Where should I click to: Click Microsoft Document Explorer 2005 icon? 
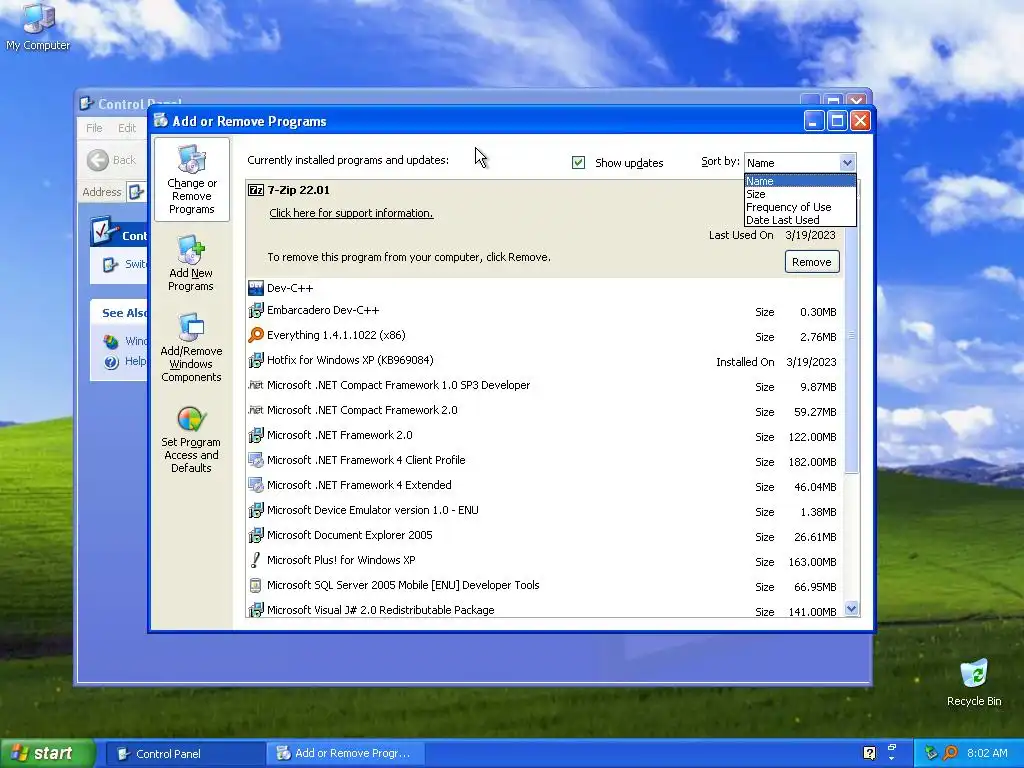(256, 535)
